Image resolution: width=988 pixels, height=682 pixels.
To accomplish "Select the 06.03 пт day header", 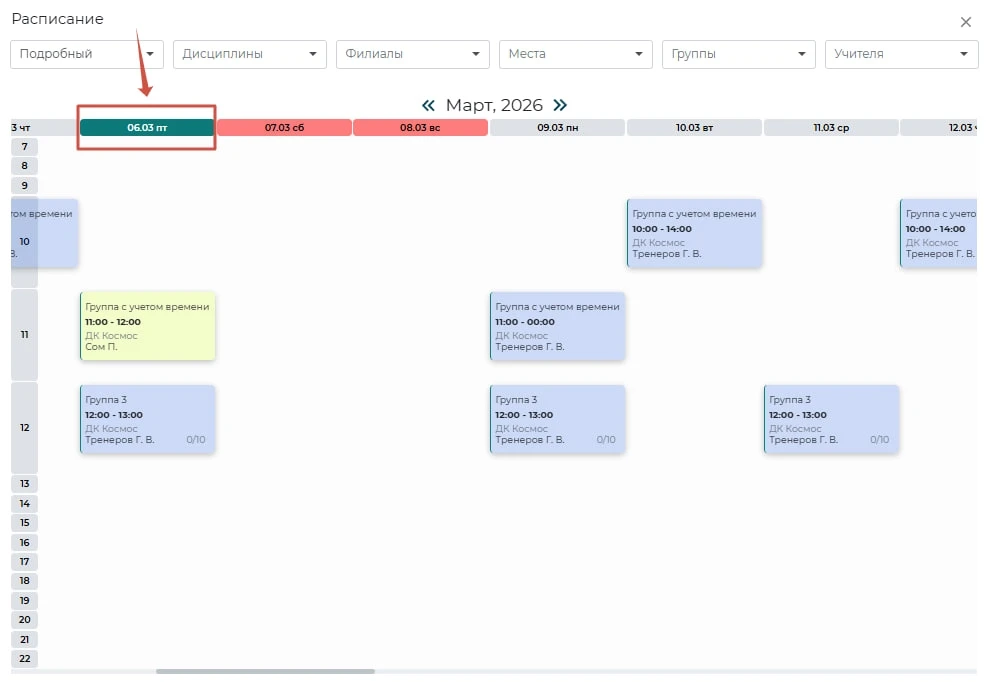I will pyautogui.click(x=147, y=128).
